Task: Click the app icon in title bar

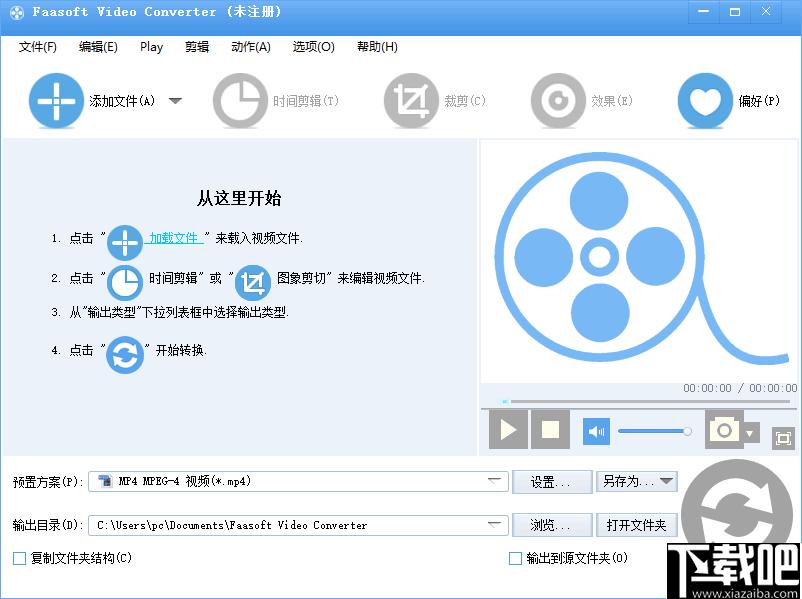Action: (x=16, y=12)
